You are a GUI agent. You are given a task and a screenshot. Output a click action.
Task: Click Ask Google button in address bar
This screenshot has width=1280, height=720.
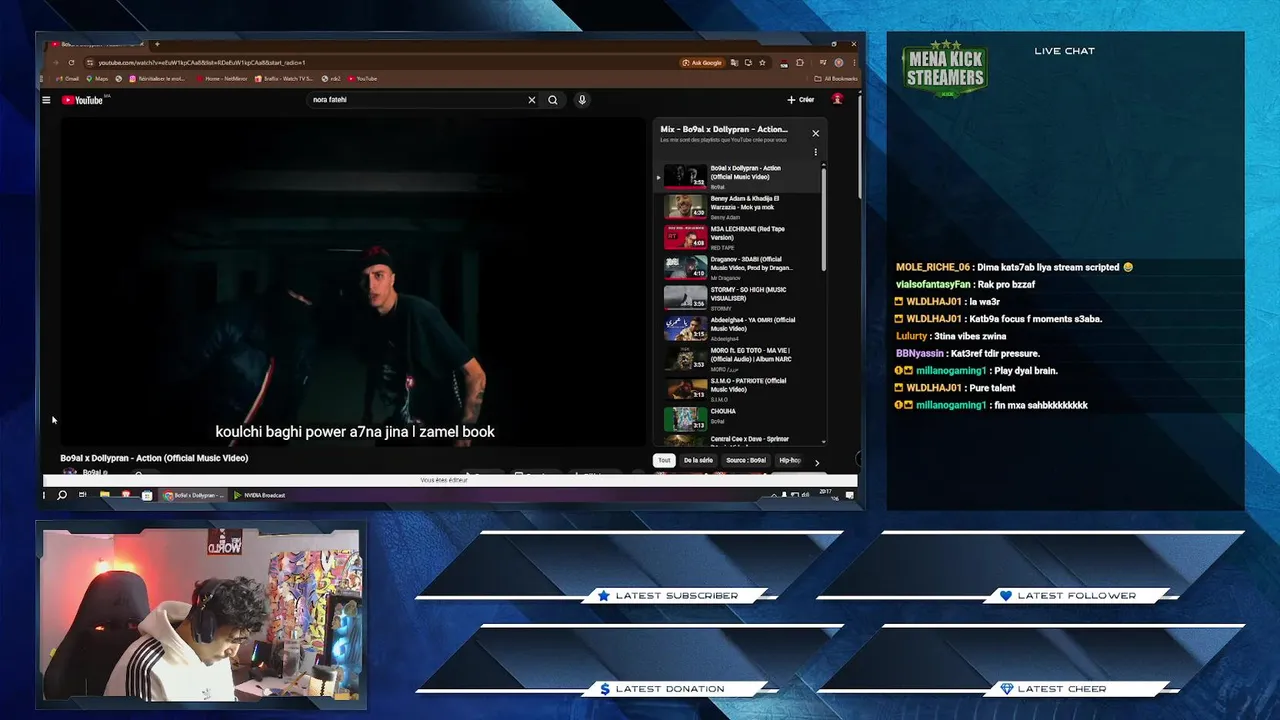pyautogui.click(x=702, y=62)
